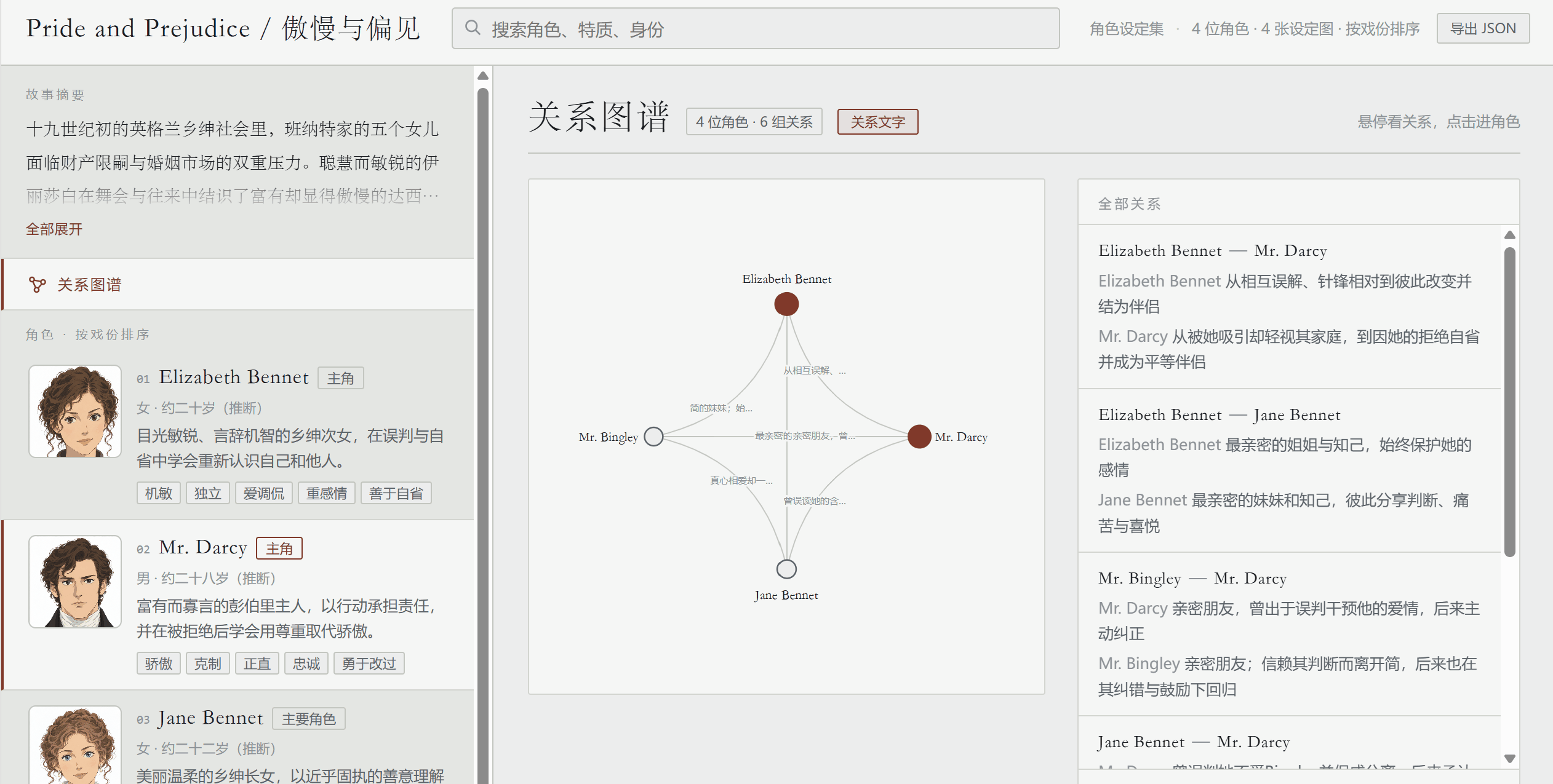Viewport: 1553px width, 784px height.
Task: Click the 正直 trait tag
Action: 257,663
